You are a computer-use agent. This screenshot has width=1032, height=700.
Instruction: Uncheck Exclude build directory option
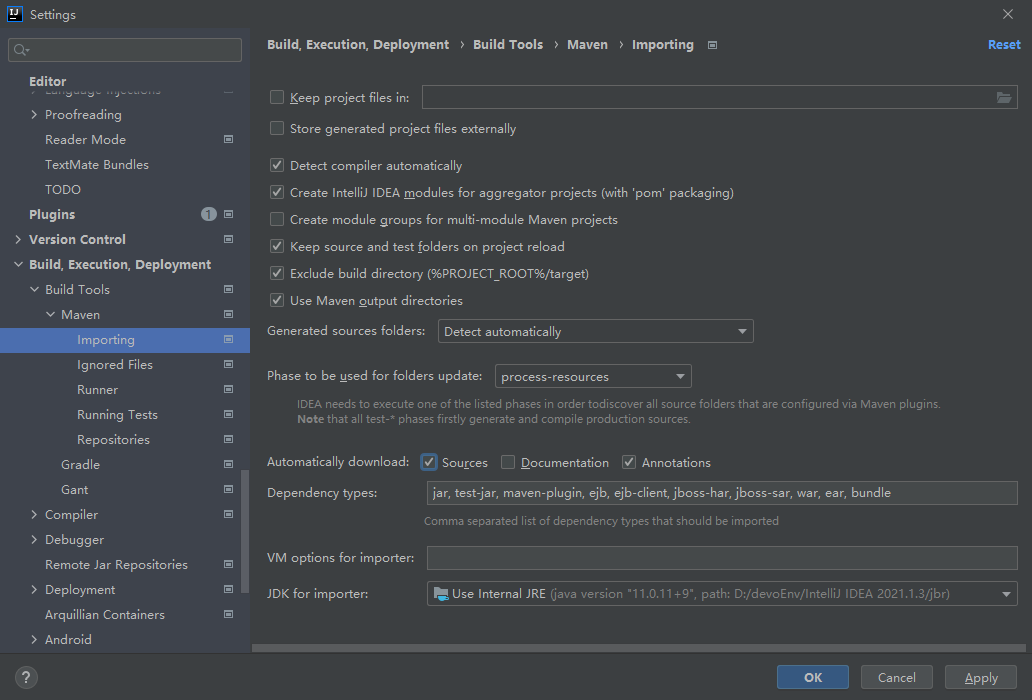[277, 273]
